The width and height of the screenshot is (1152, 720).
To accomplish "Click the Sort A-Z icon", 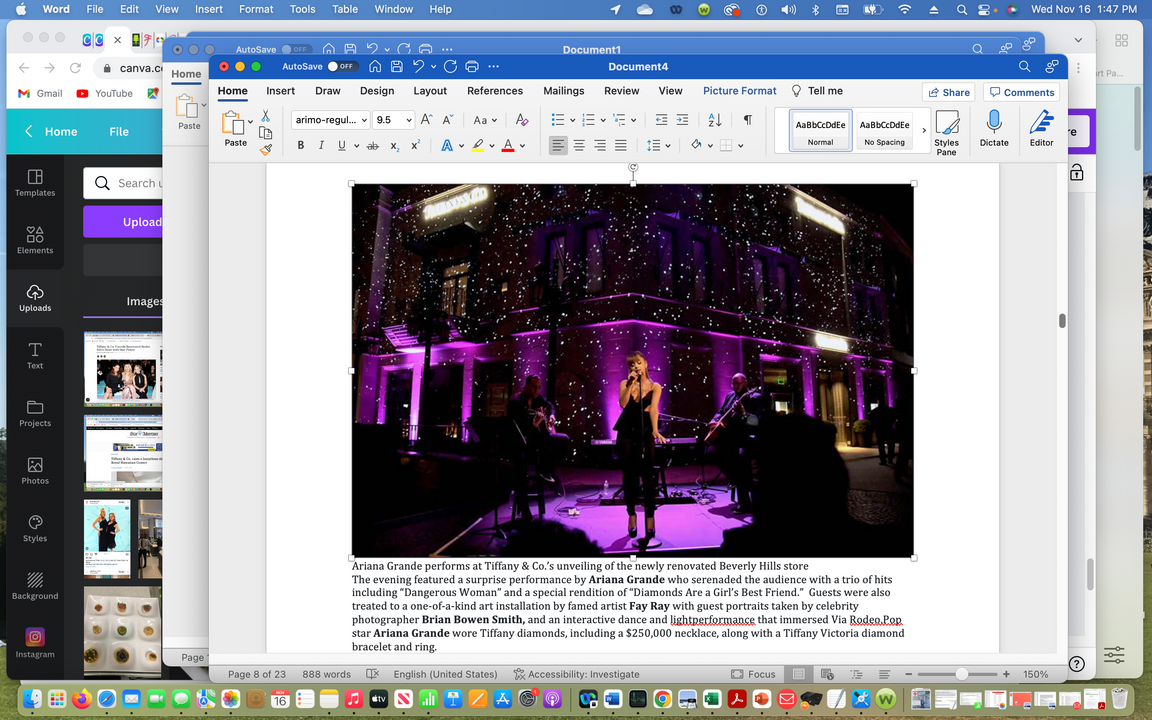I will click(715, 120).
